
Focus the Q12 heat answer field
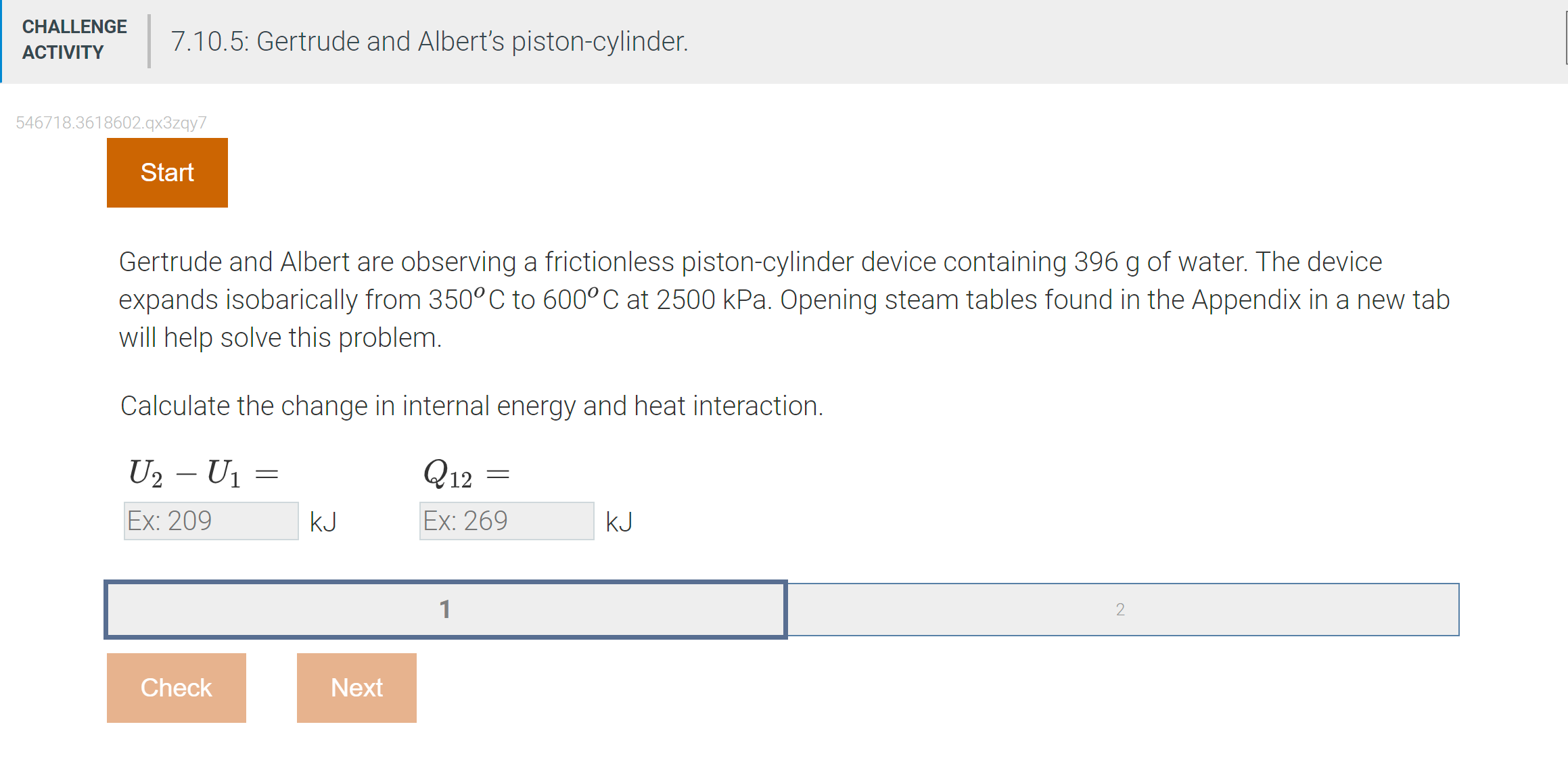point(507,521)
